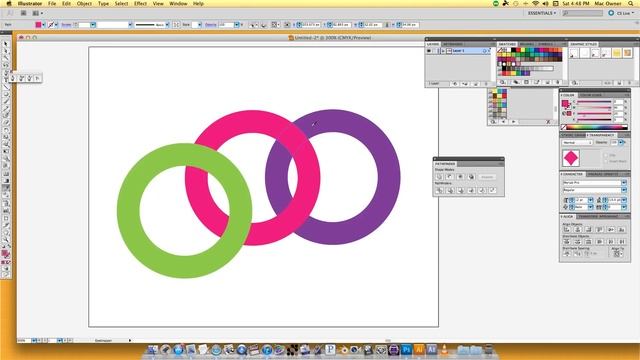Click Create New Layer in Layers panel
This screenshot has width=640, height=360.
[476, 84]
